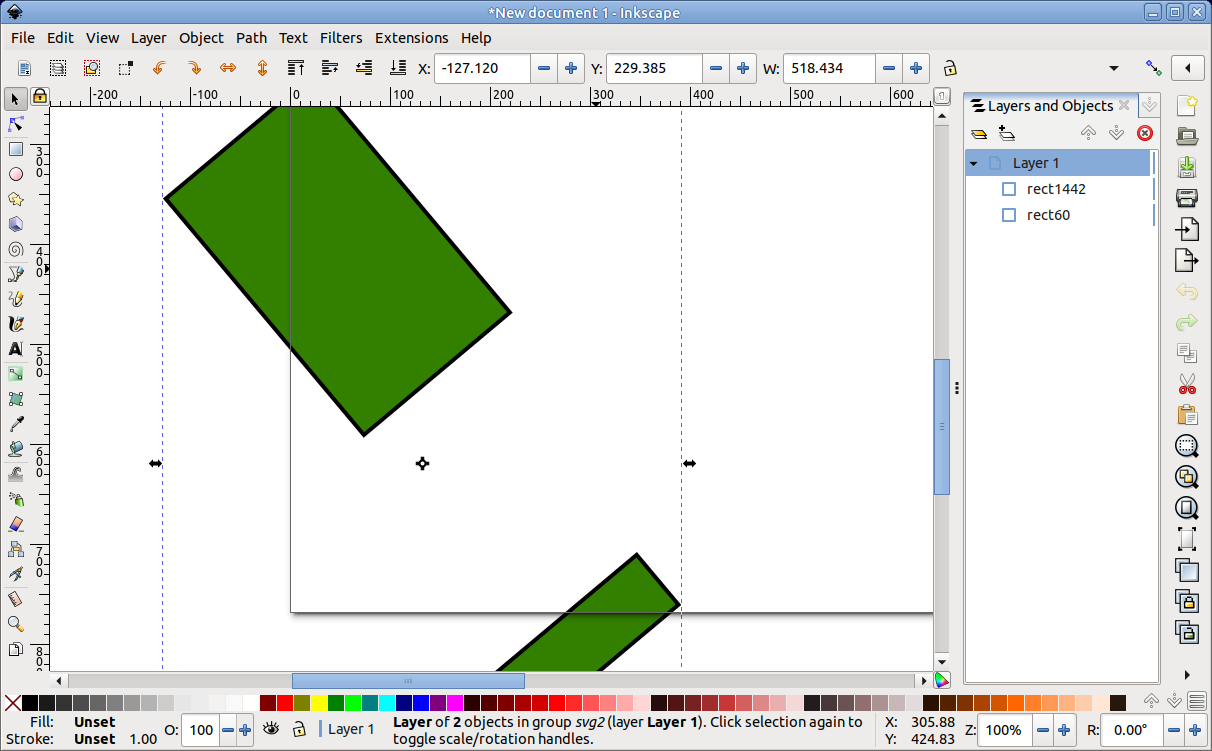Viewport: 1212px width, 751px height.
Task: Open the Layer 1 selector in status bar
Action: coord(351,729)
